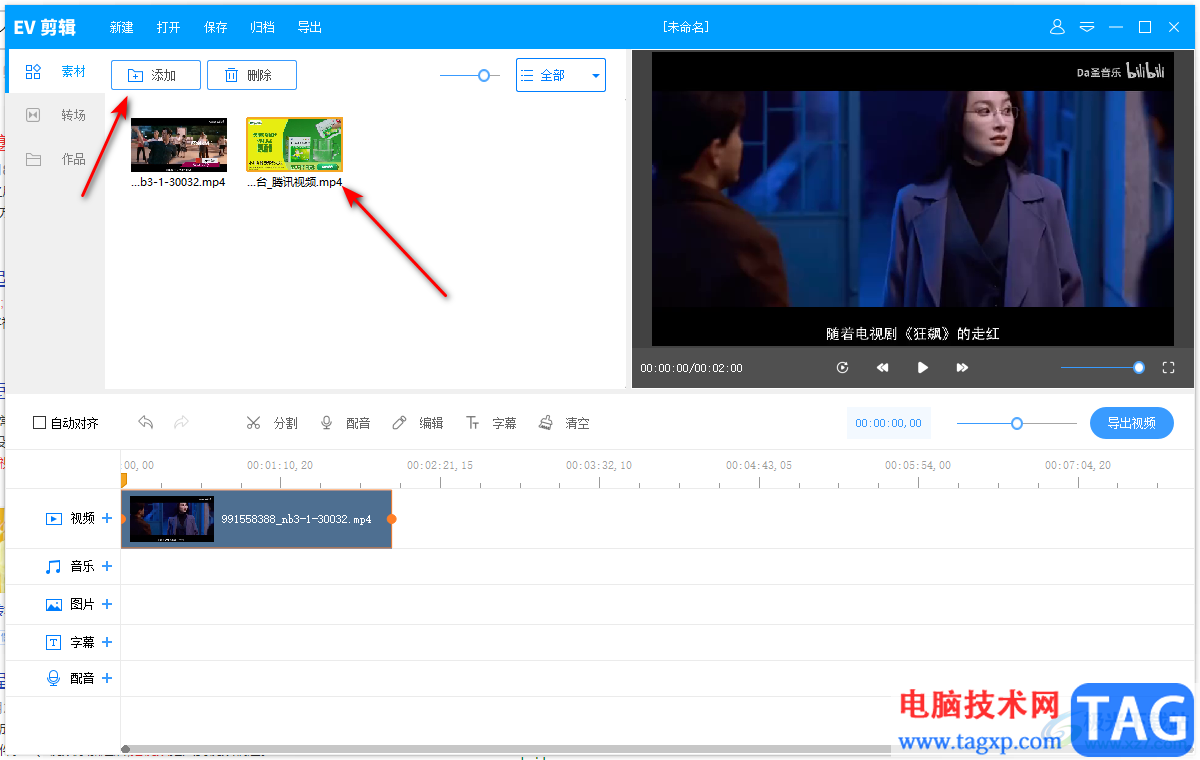The width and height of the screenshot is (1200, 760).
Task: Add a caption to the 字幕 track
Action: coord(107,642)
